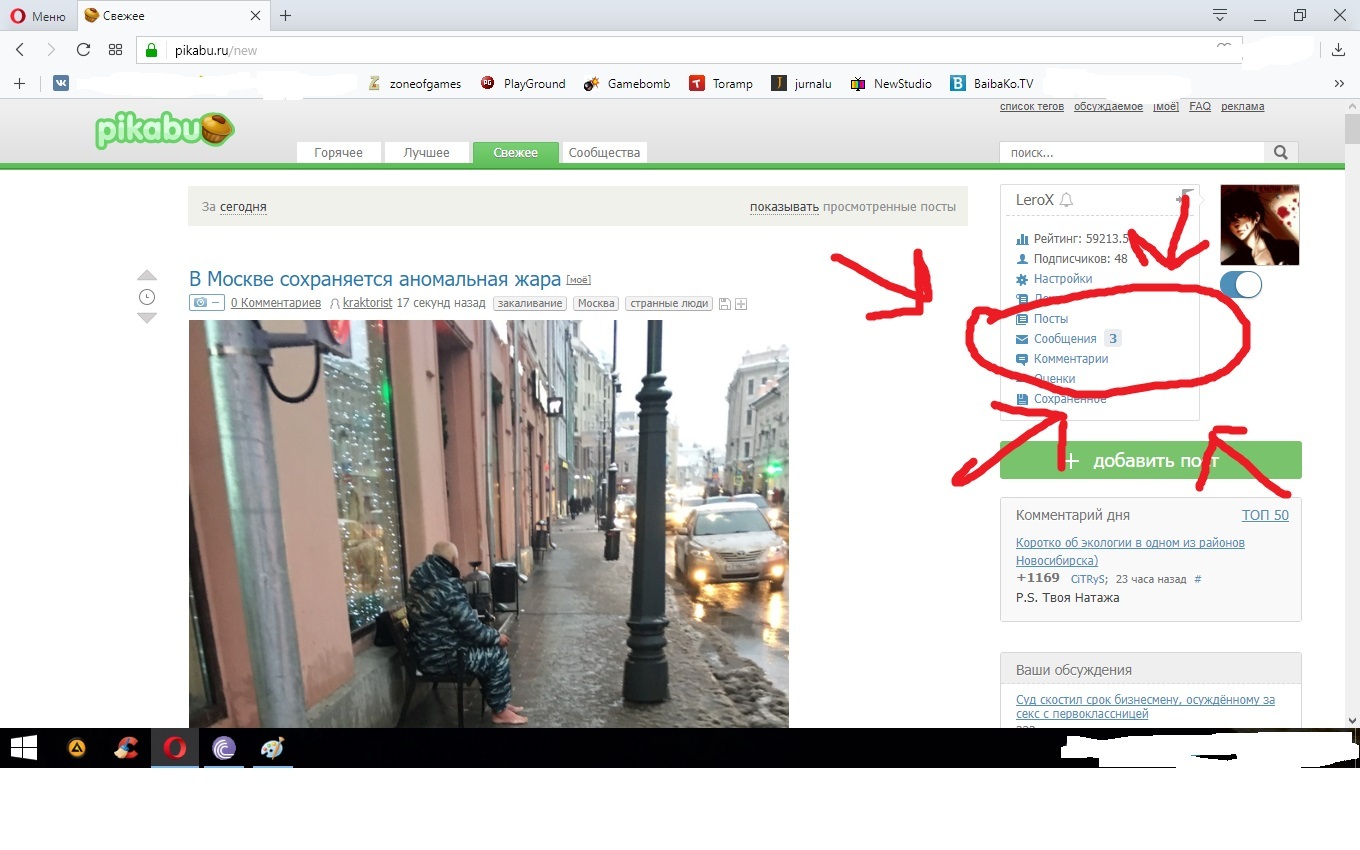Image resolution: width=1360 pixels, height=850 pixels.
Task: Open Комментарии in the profile menu
Action: click(1071, 359)
